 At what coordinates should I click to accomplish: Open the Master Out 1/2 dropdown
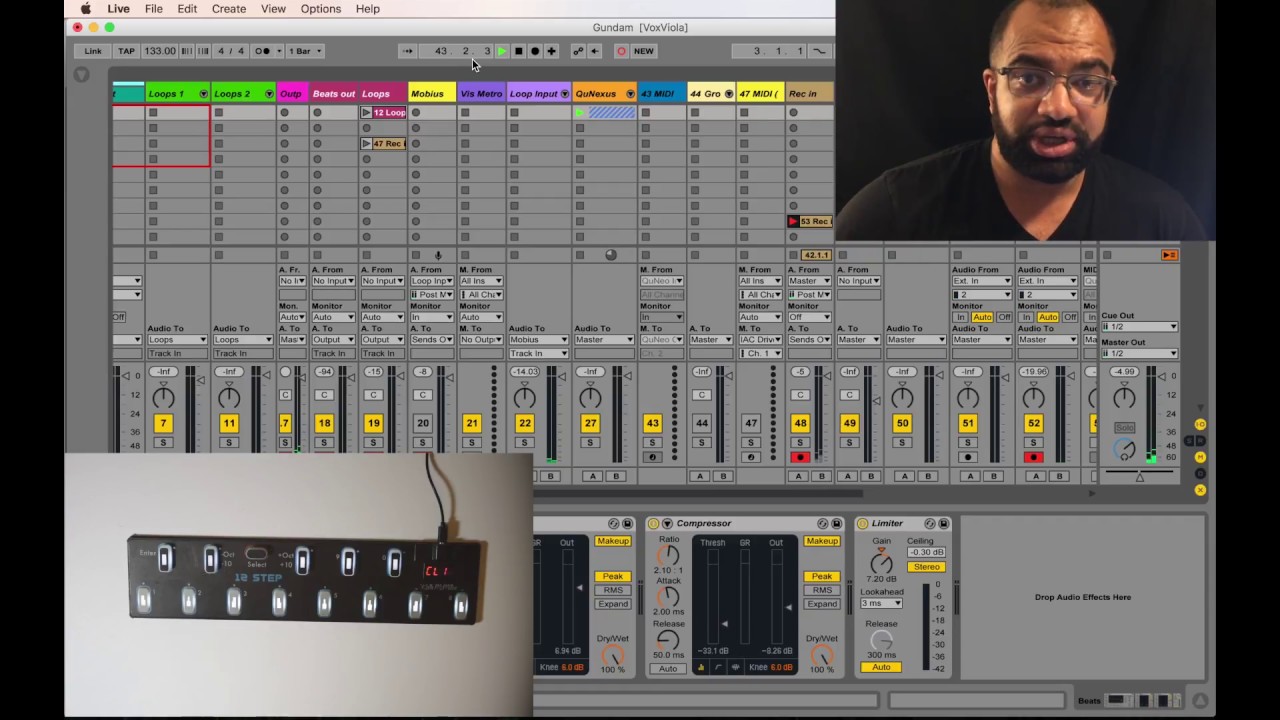1139,353
